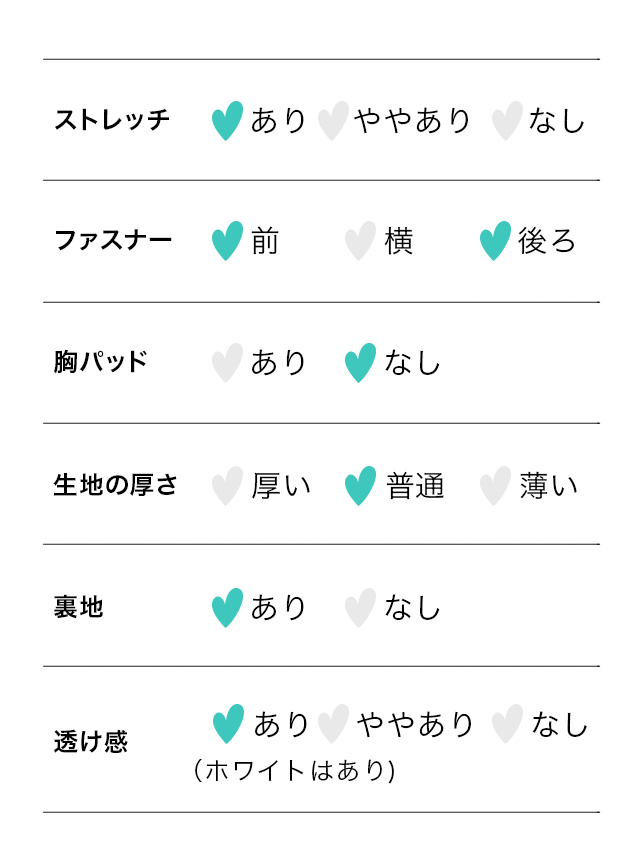Click the 透け感 row label
640x854 pixels.
click(91, 743)
